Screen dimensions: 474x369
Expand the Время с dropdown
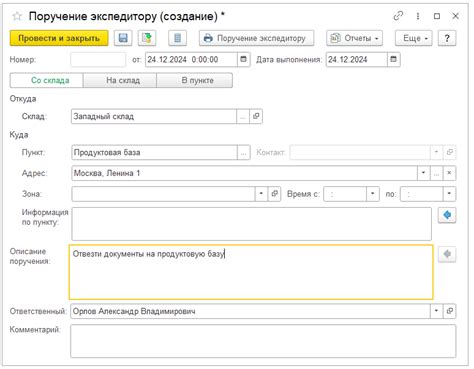[373, 194]
